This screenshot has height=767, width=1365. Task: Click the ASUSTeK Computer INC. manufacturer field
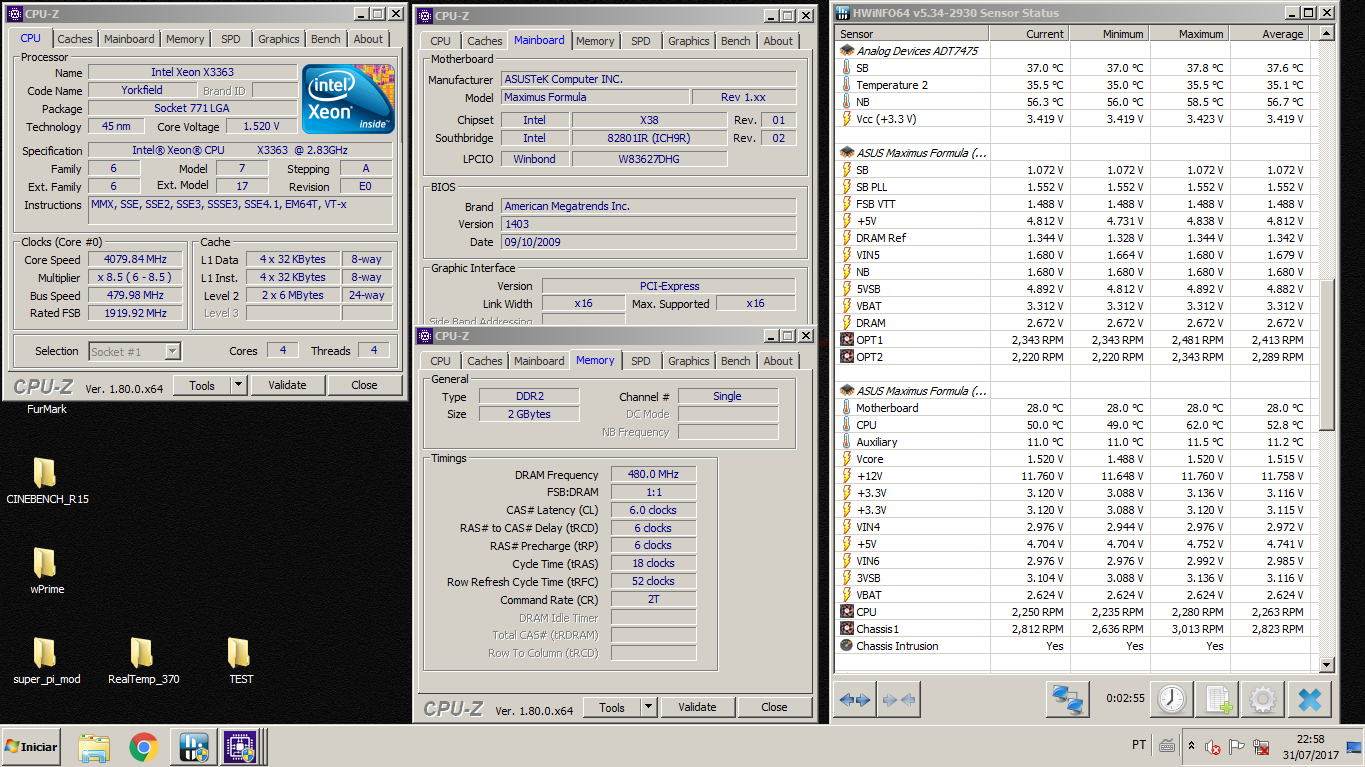point(649,79)
